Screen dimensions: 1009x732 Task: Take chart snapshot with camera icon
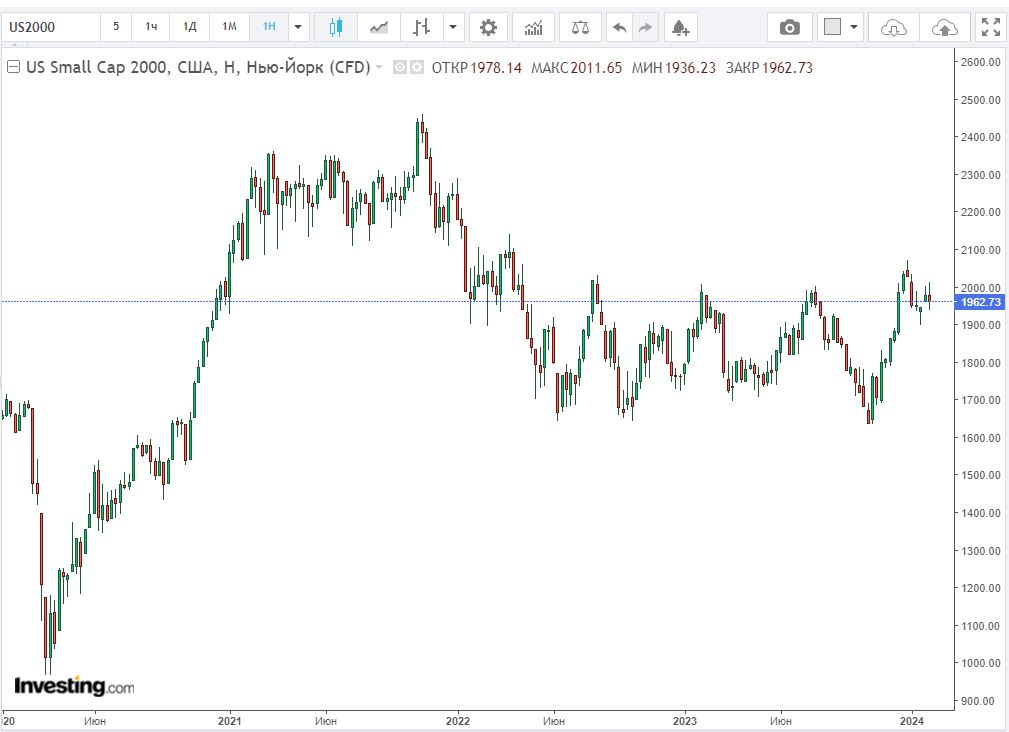coord(790,27)
